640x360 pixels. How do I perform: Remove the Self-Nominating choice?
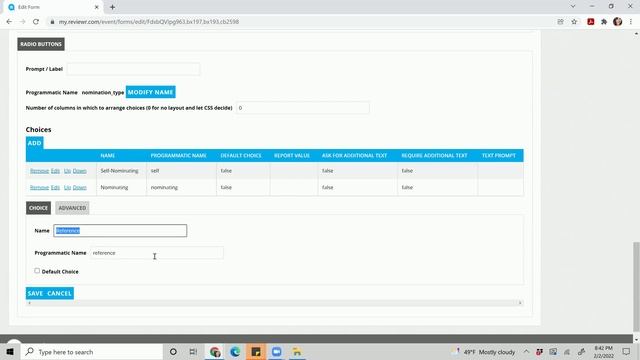[x=39, y=171]
